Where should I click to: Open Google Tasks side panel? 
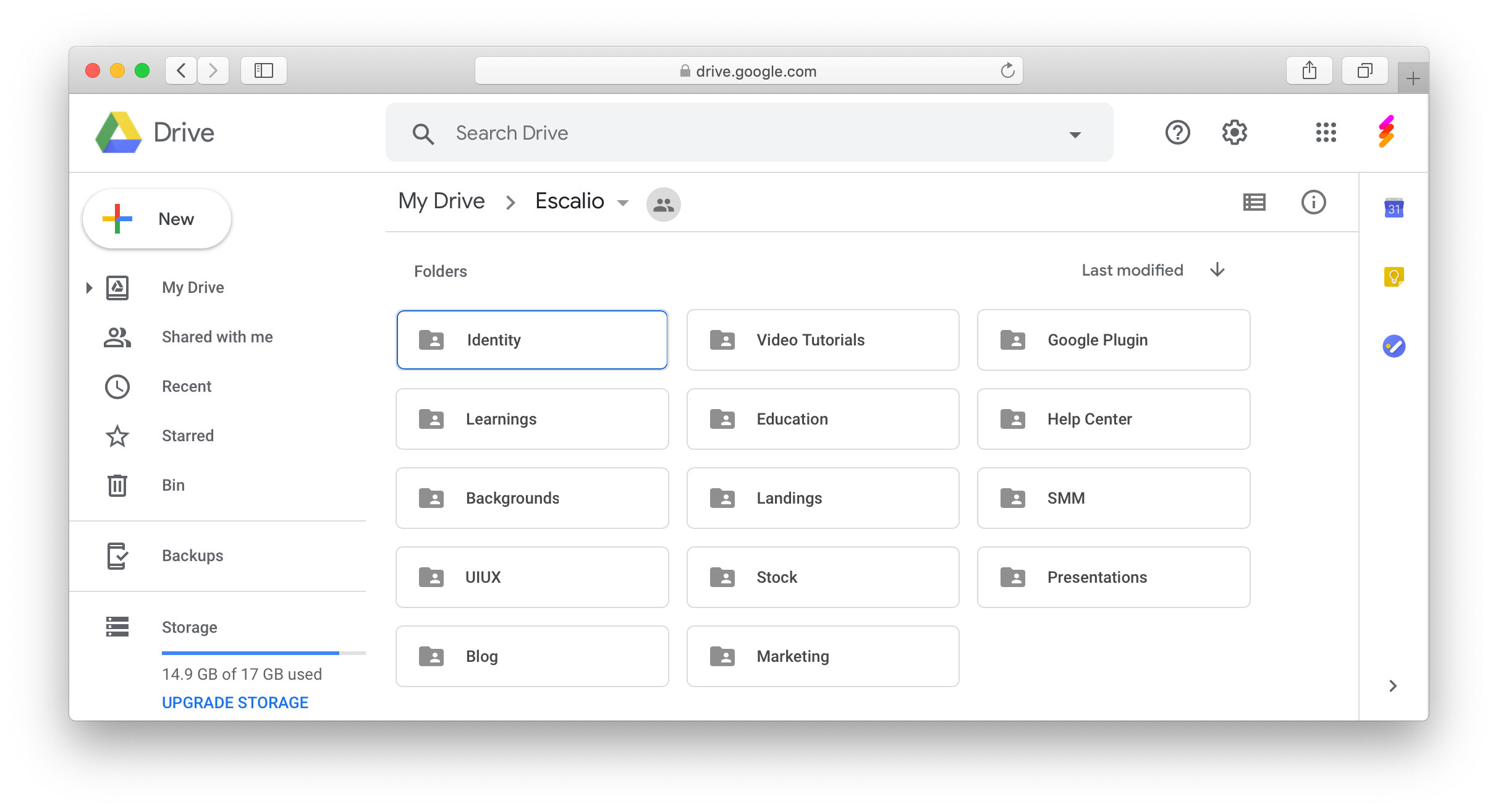(x=1394, y=346)
